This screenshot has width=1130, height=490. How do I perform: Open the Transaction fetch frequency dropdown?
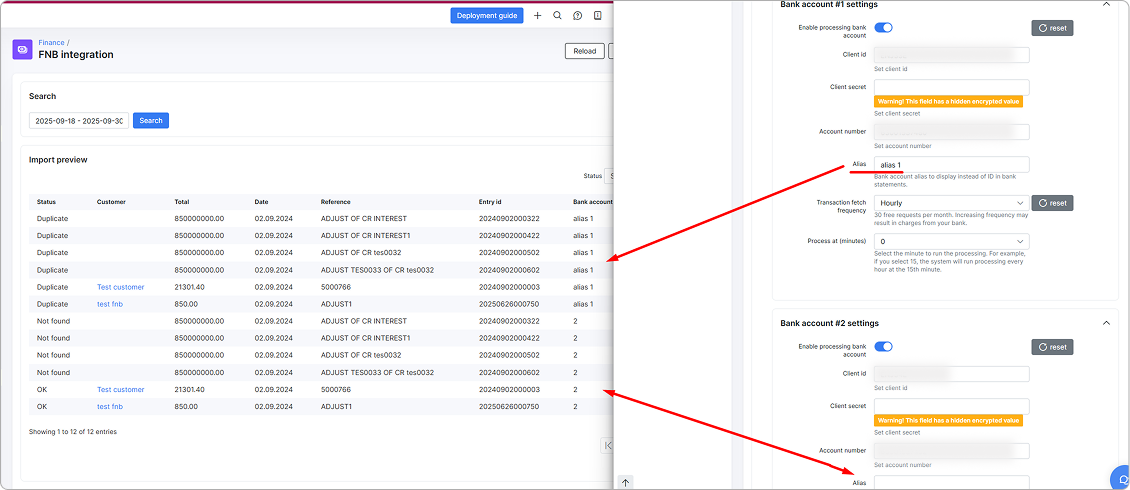tap(950, 203)
